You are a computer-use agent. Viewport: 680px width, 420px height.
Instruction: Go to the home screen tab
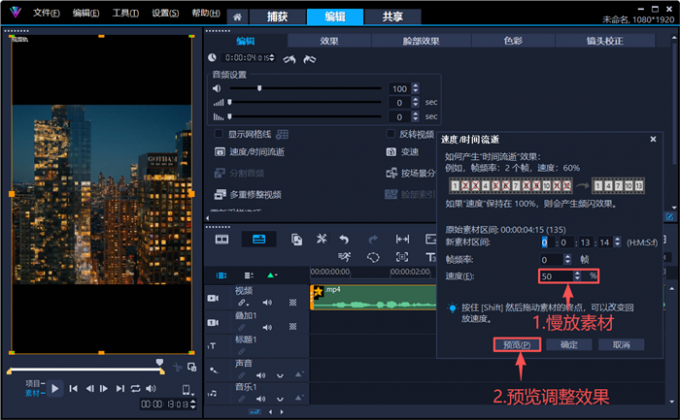237,17
